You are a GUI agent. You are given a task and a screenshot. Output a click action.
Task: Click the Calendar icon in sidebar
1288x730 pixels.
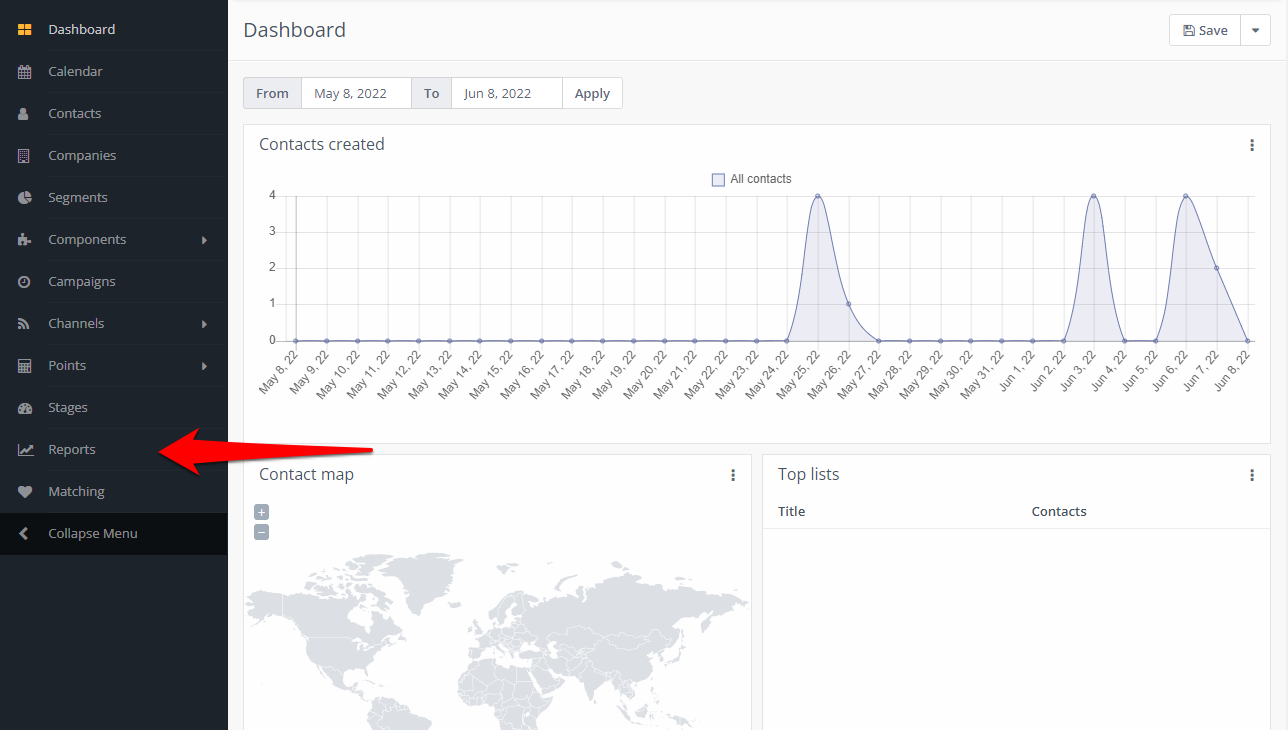pyautogui.click(x=25, y=72)
